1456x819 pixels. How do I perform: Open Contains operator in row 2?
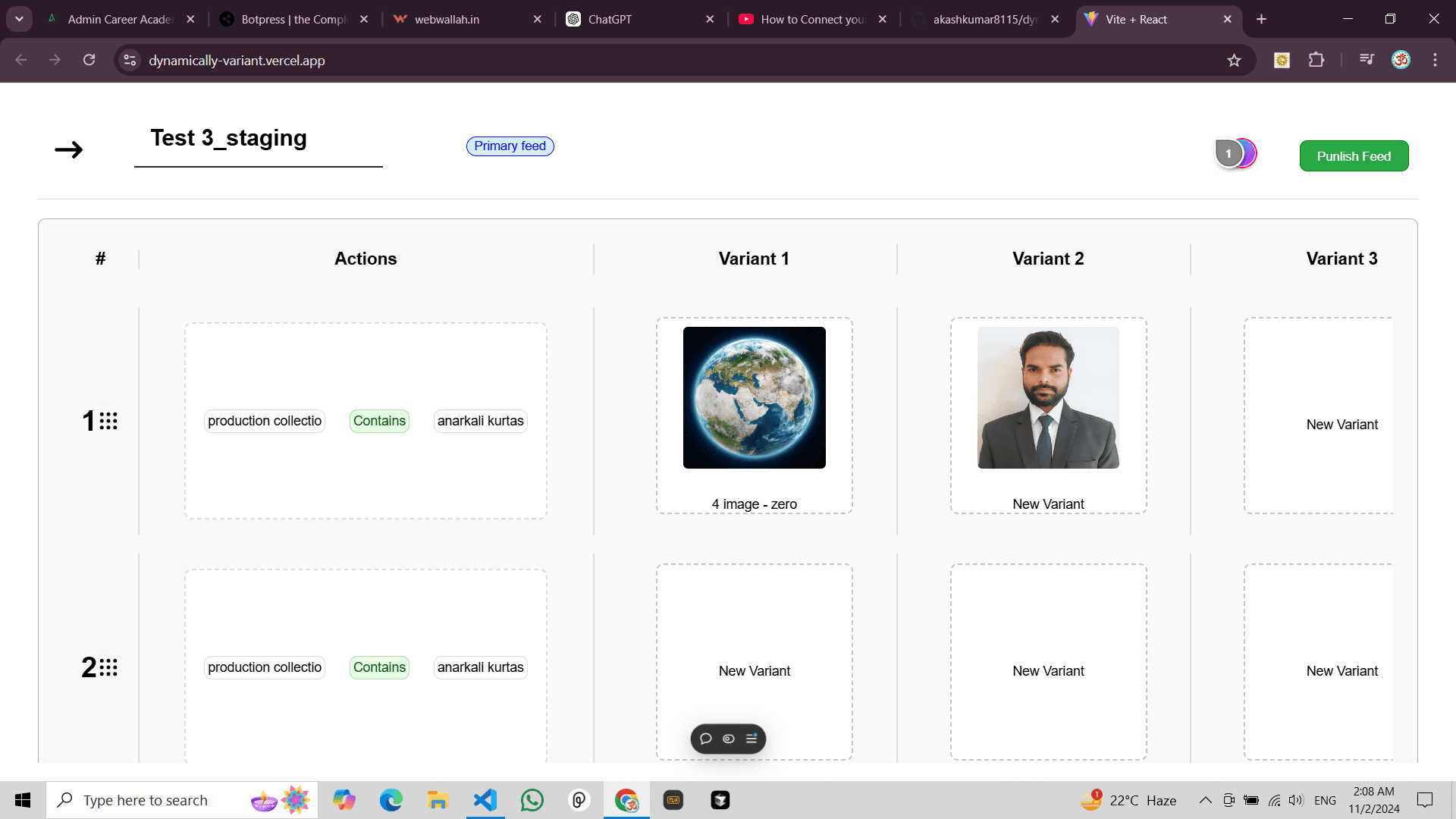(379, 667)
